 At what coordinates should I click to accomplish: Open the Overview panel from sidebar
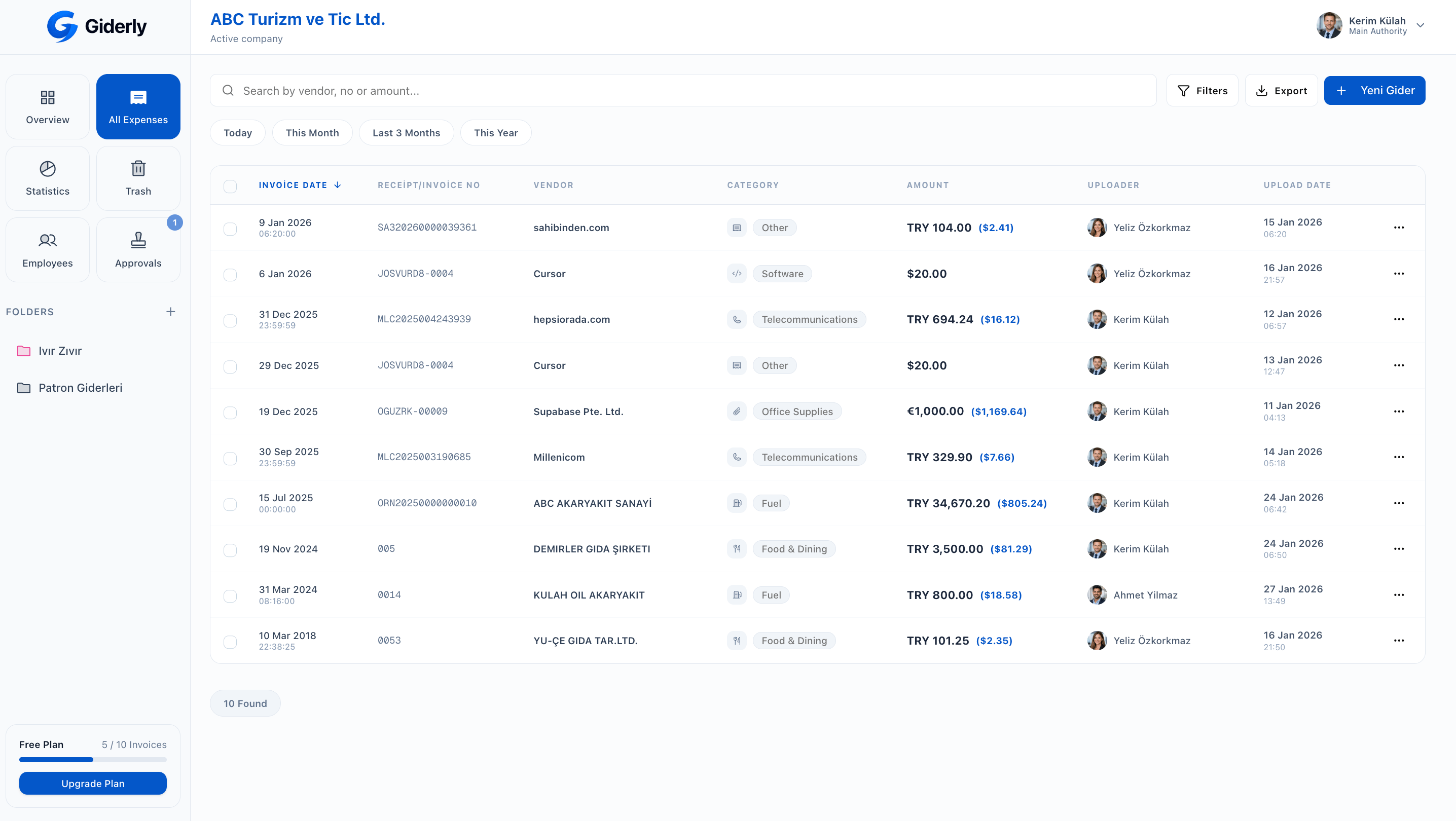tap(48, 106)
